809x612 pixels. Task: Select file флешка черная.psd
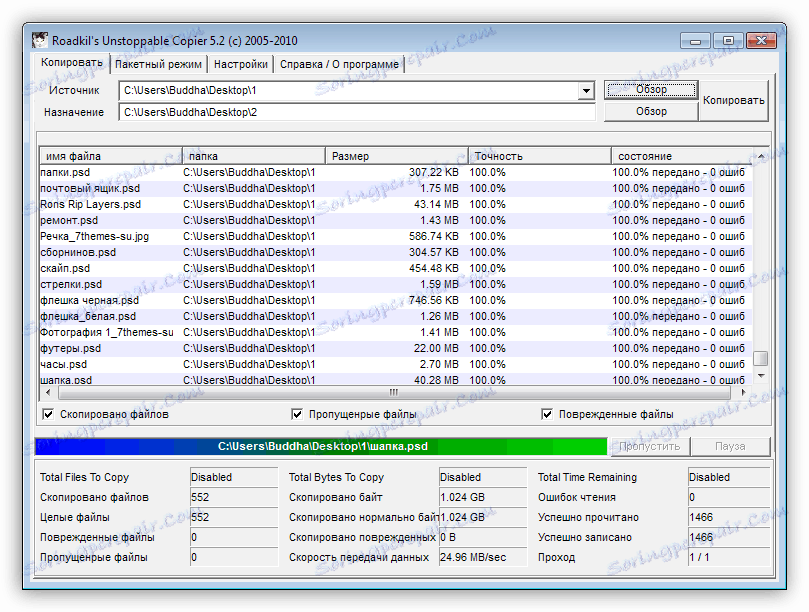pos(89,300)
